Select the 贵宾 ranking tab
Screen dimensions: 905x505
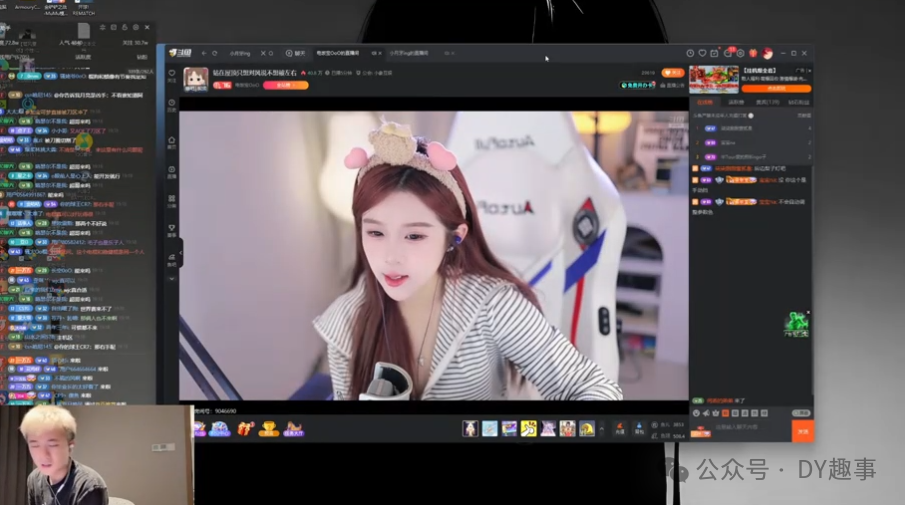(x=767, y=102)
